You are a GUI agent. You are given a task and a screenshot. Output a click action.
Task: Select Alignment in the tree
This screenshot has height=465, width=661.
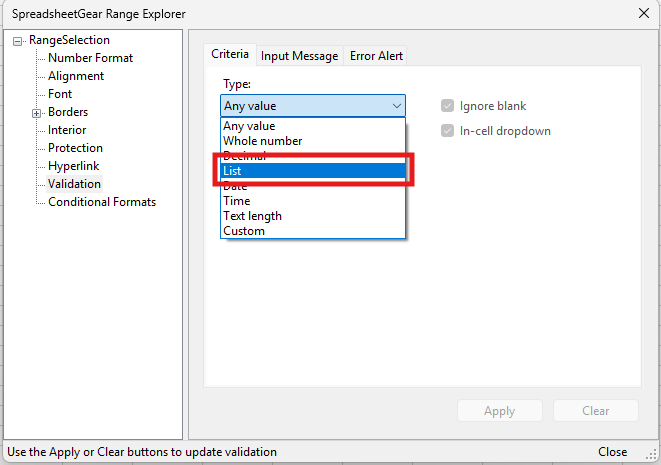[x=76, y=76]
